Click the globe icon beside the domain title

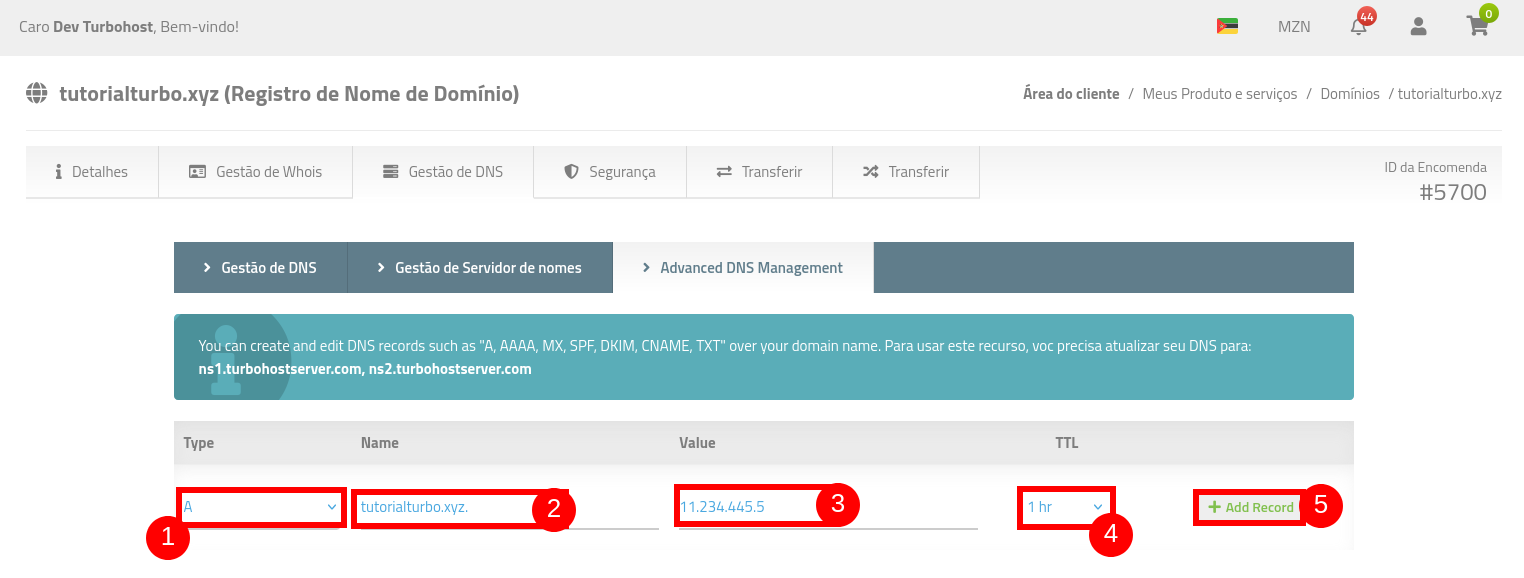point(37,94)
